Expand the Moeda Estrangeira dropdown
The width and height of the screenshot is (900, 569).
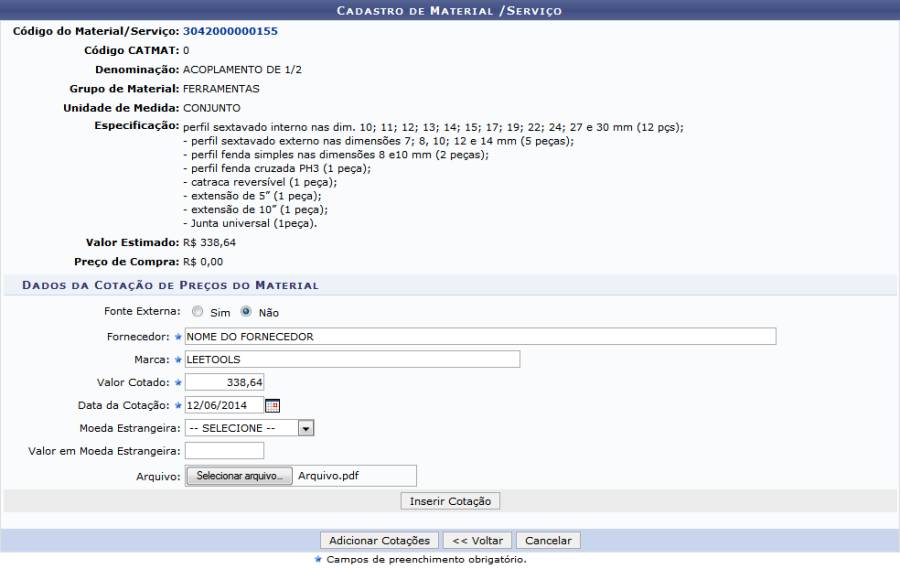pos(306,428)
